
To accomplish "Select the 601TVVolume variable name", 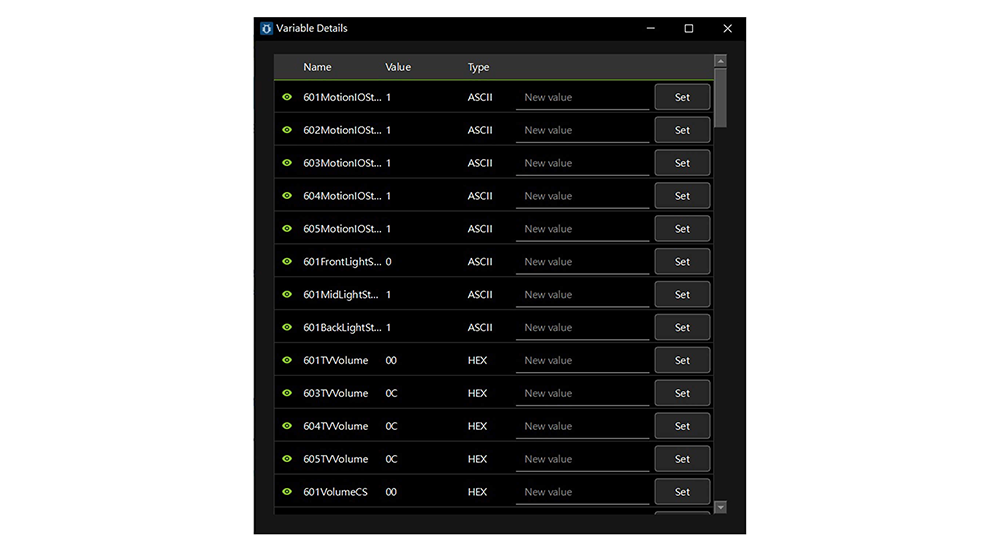I will click(x=335, y=360).
